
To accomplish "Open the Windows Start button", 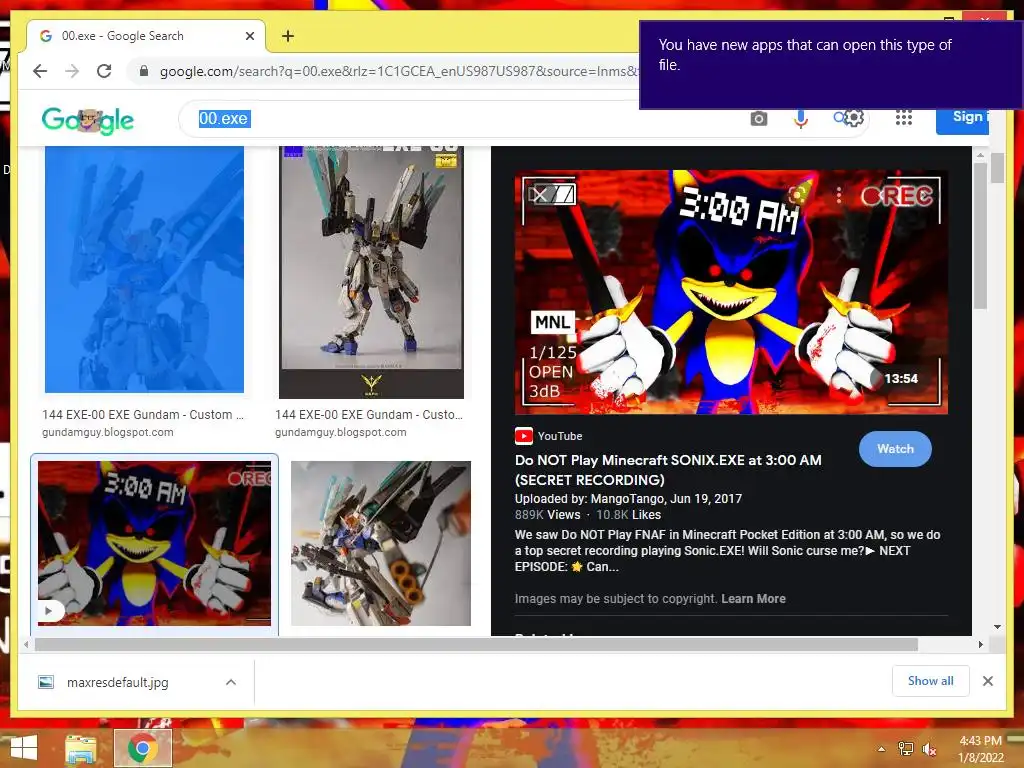I will coord(24,748).
